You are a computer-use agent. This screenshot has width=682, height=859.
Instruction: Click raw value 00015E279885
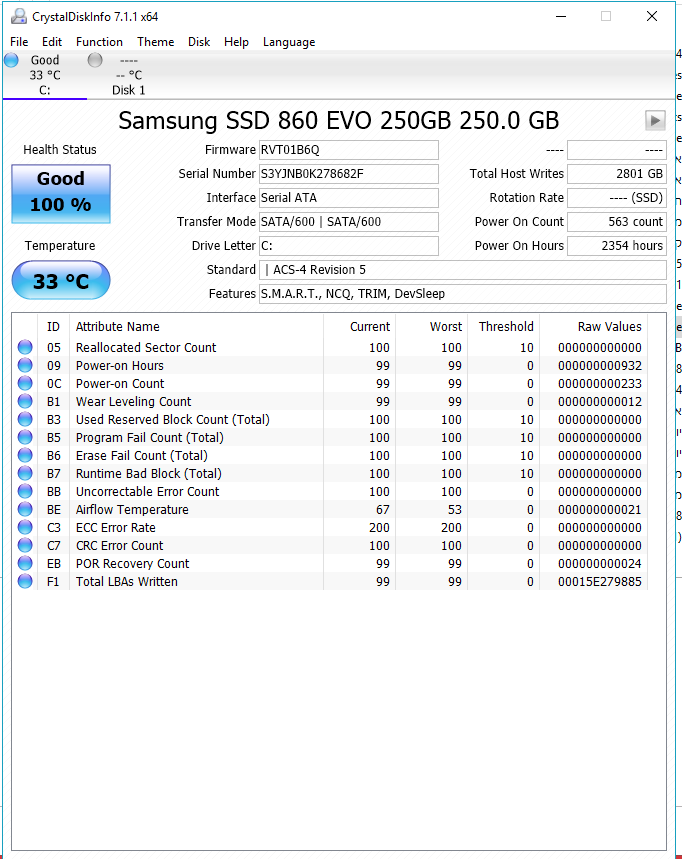point(600,581)
